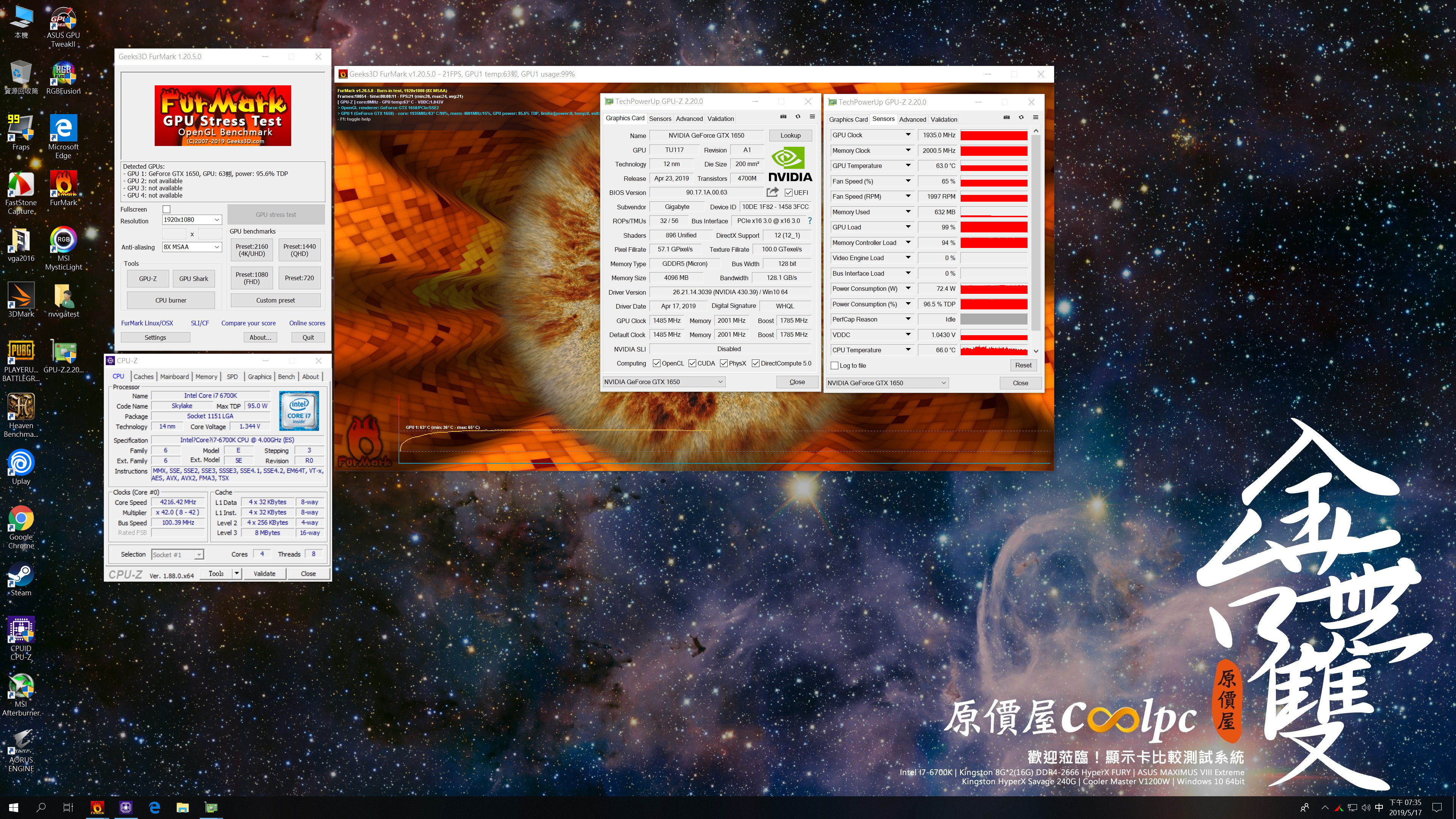Image resolution: width=1456 pixels, height=819 pixels.
Task: Open the Resolution 1920x1080 dropdown in FurMark
Action: pos(191,220)
